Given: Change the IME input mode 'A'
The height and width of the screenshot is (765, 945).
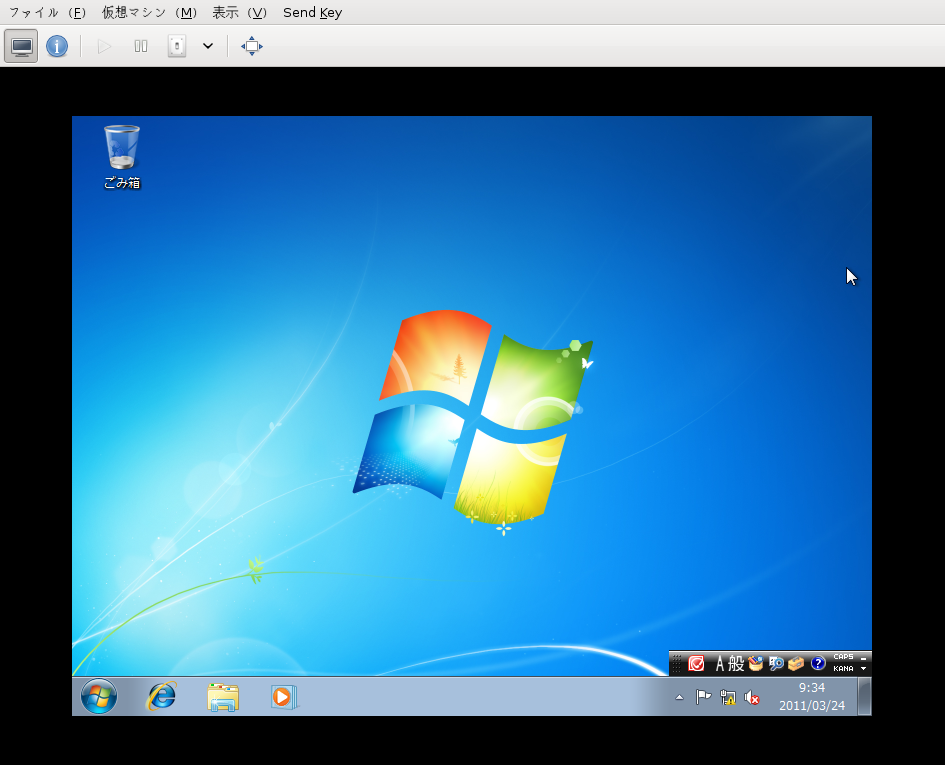Looking at the screenshot, I should [720, 664].
